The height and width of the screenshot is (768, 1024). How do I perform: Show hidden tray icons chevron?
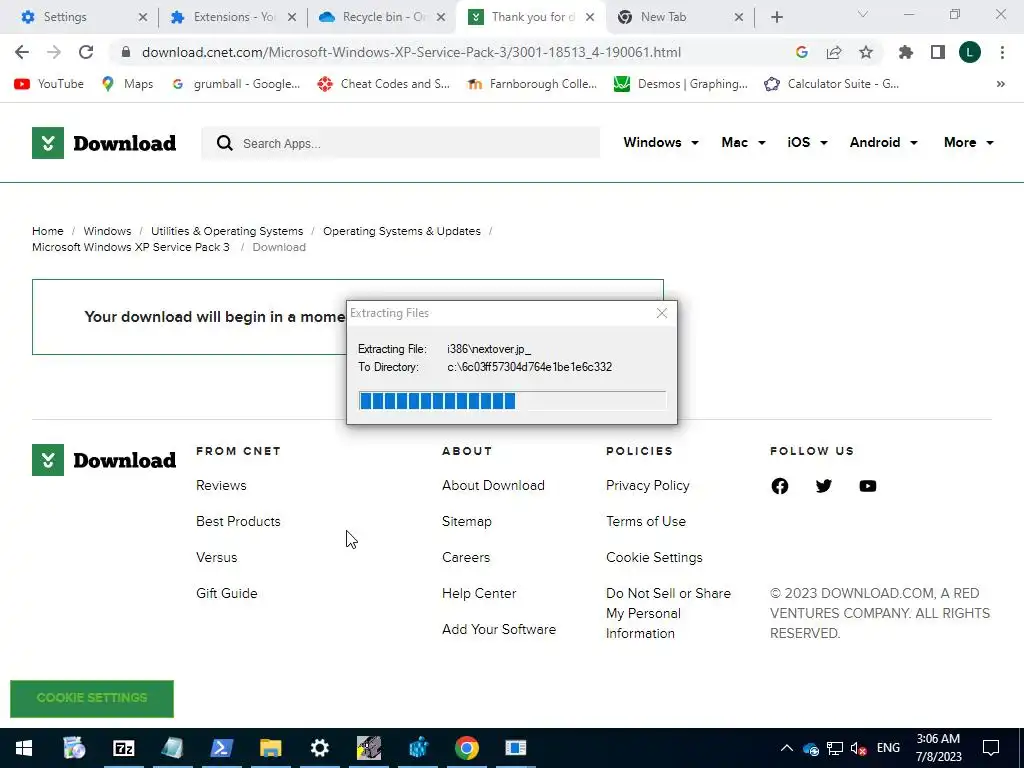click(786, 748)
